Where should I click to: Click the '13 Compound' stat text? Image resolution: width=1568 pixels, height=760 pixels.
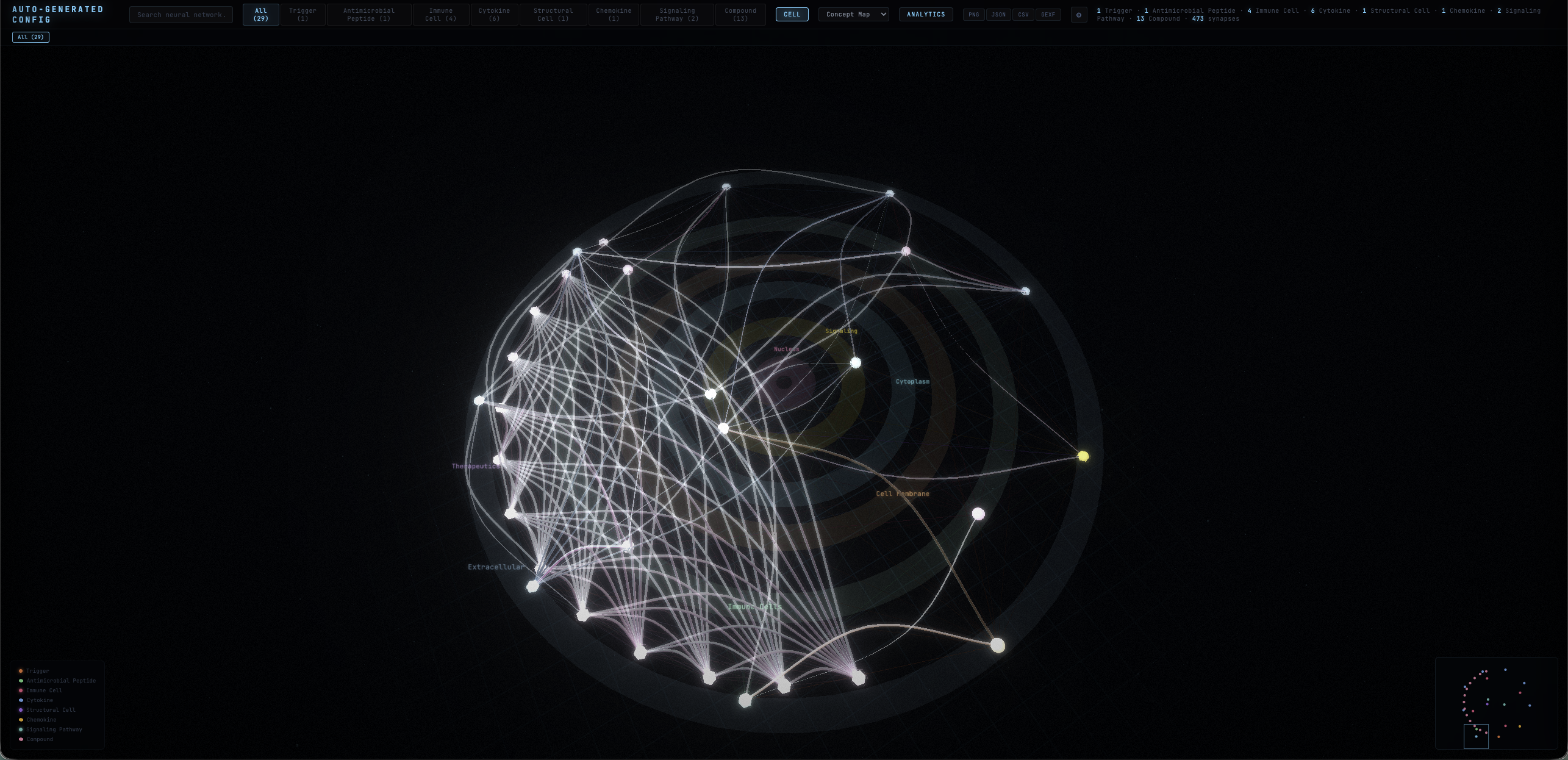pos(1158,19)
